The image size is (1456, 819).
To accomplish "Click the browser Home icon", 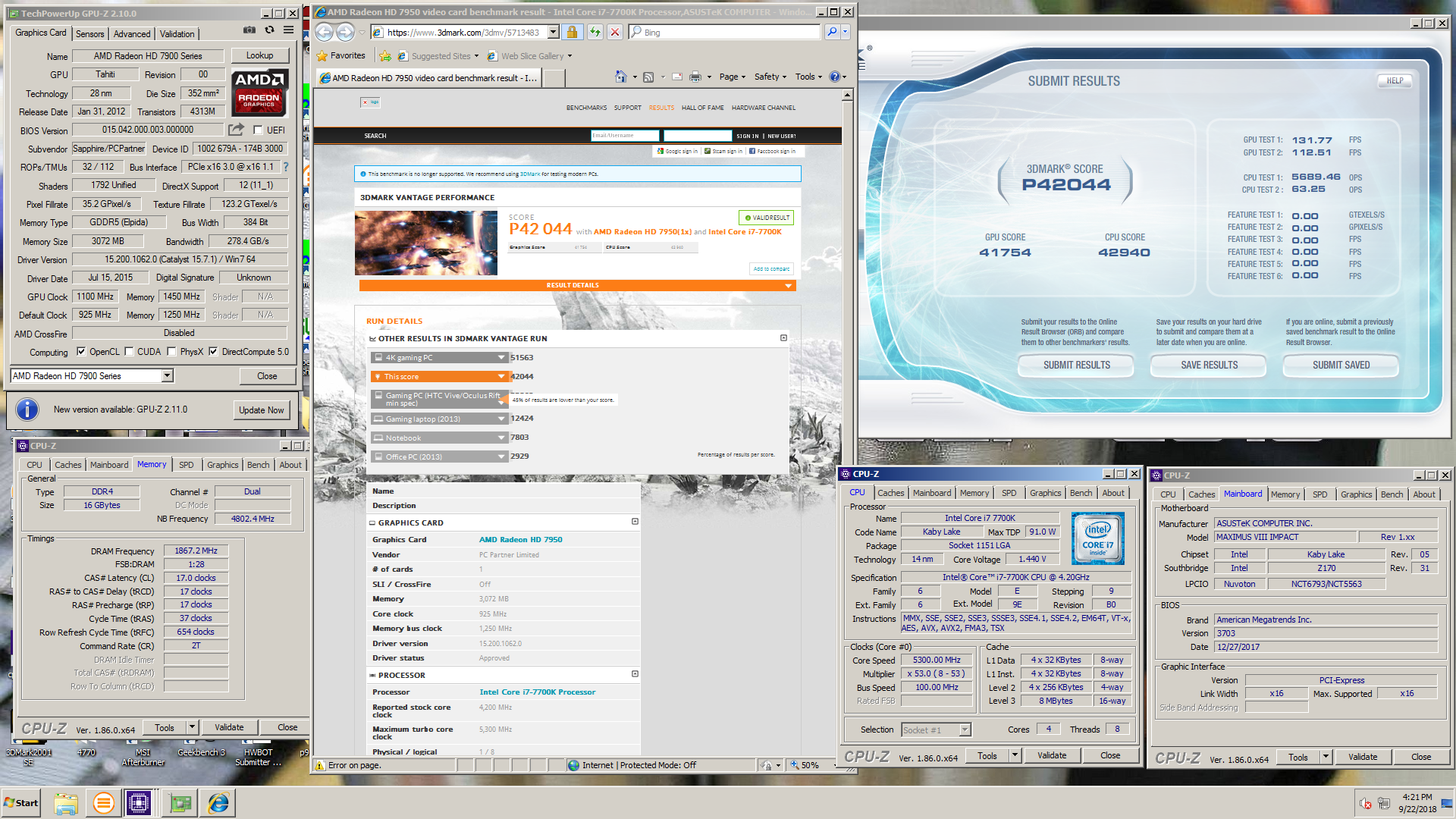I will [621, 77].
